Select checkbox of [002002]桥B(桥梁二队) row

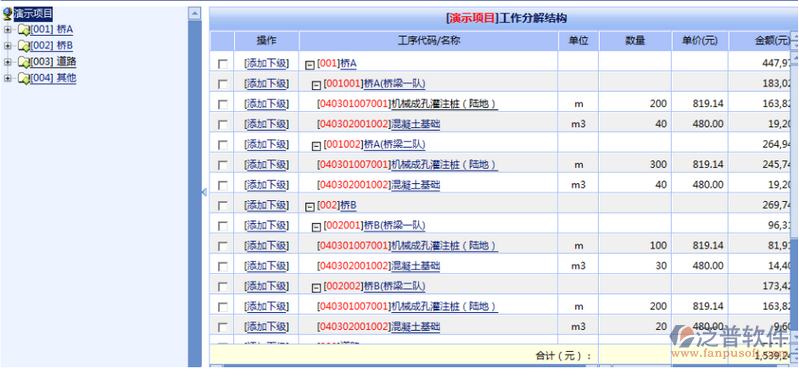tap(223, 287)
